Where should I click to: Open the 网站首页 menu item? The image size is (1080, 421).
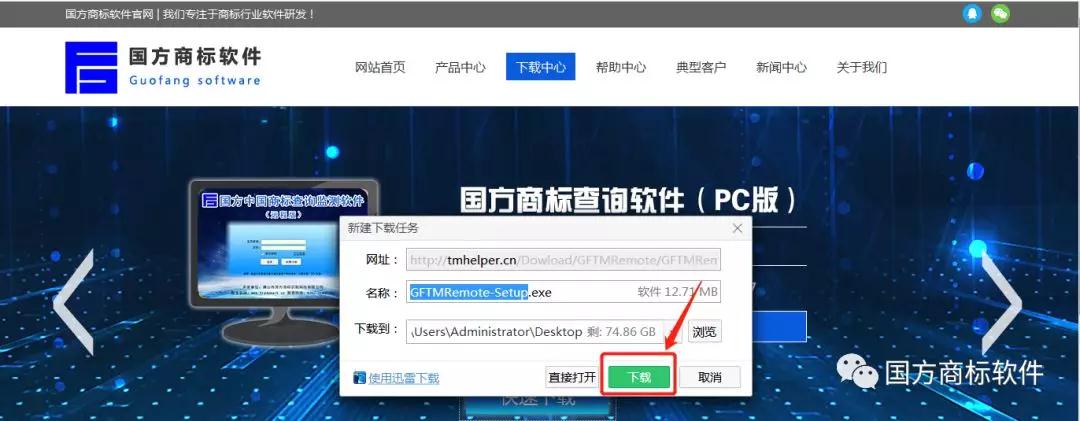coord(380,67)
